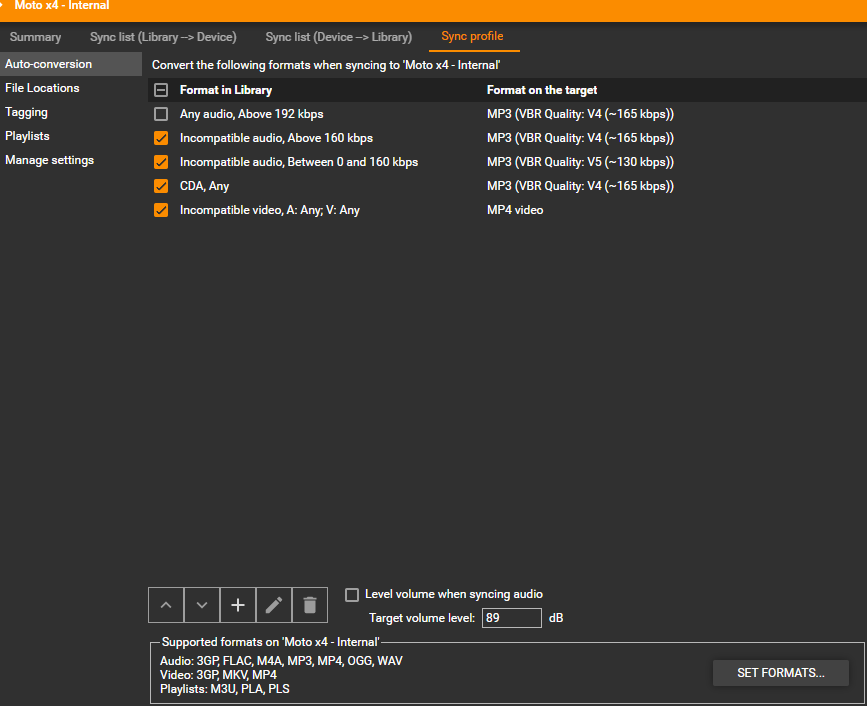Click the move rule up arrow icon
867x706 pixels.
[x=166, y=605]
